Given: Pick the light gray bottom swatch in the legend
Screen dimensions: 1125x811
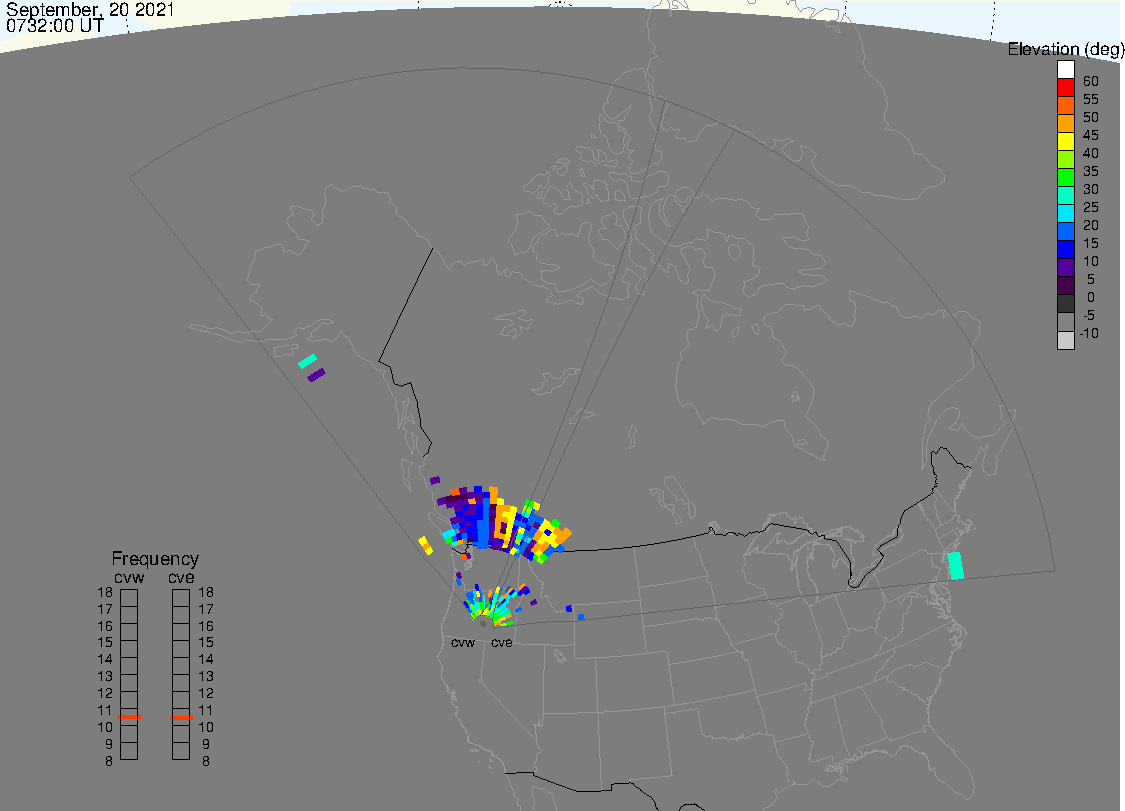Looking at the screenshot, I should pos(1065,340).
